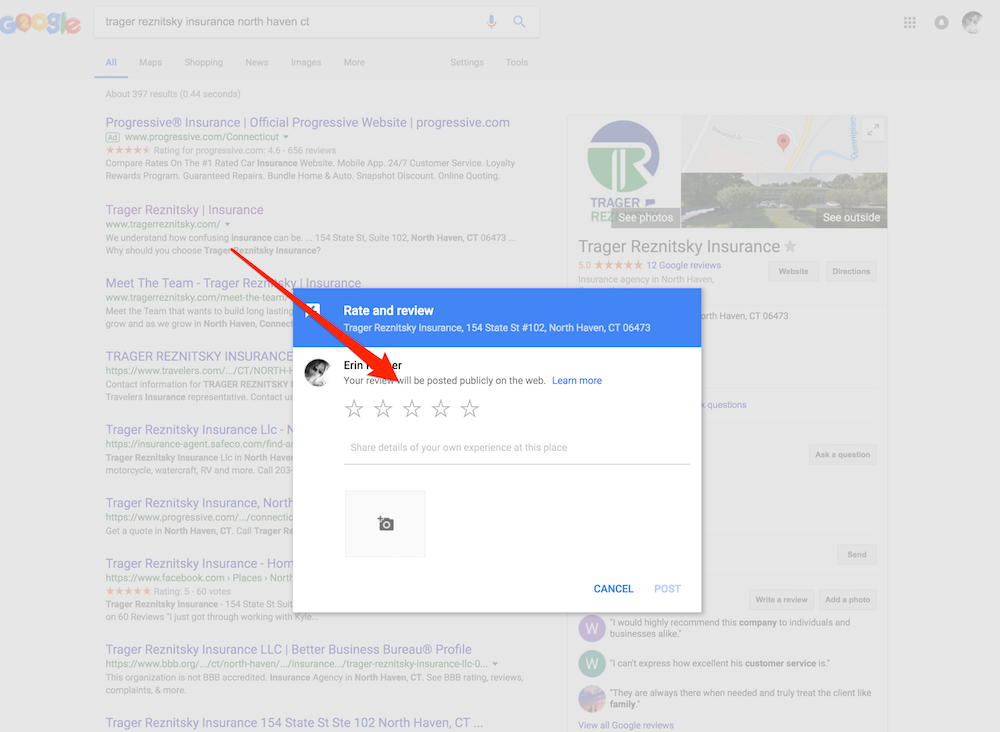Switch to the News tab
This screenshot has width=1000, height=732.
pos(257,62)
